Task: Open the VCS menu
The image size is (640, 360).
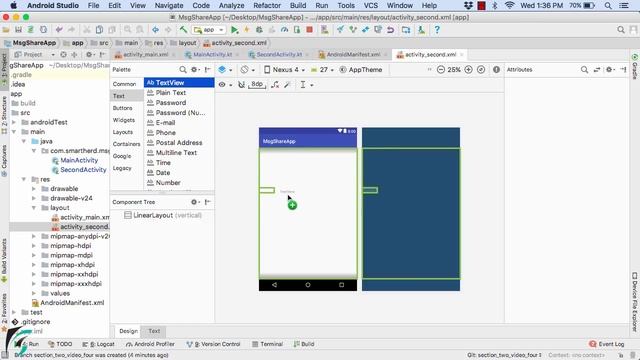Action: click(371, 5)
